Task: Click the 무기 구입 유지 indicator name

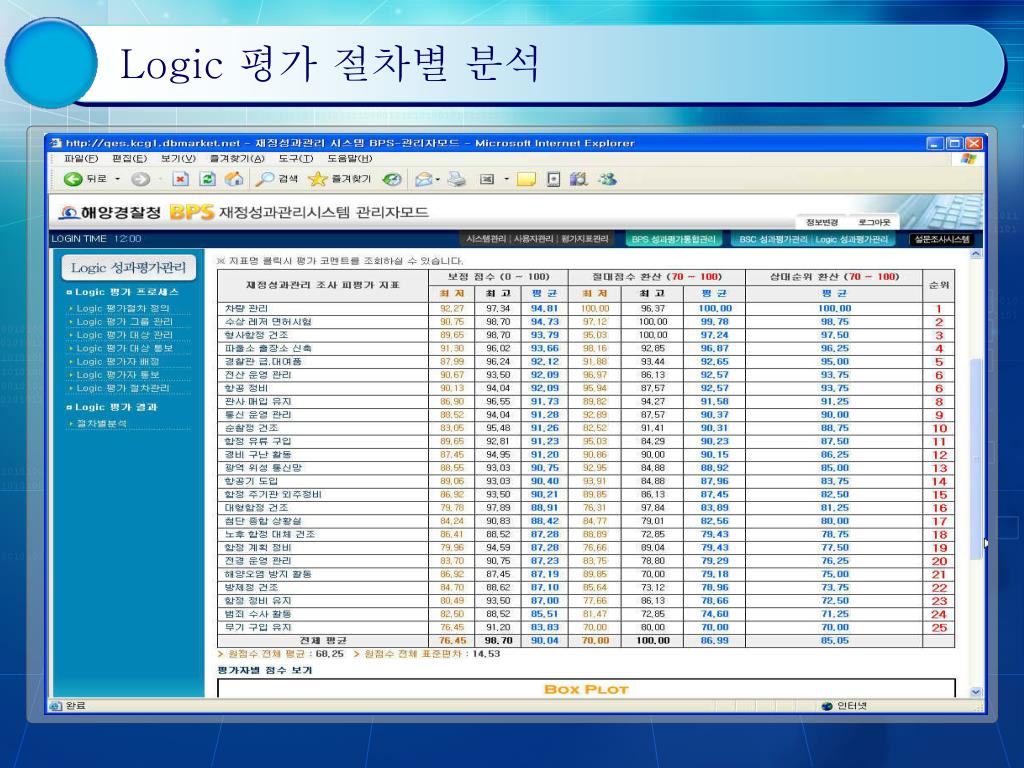Action: pos(257,627)
